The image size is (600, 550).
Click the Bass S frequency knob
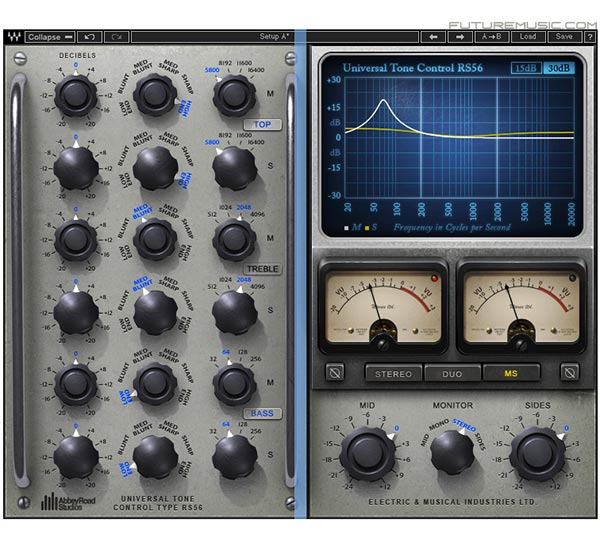click(x=234, y=457)
